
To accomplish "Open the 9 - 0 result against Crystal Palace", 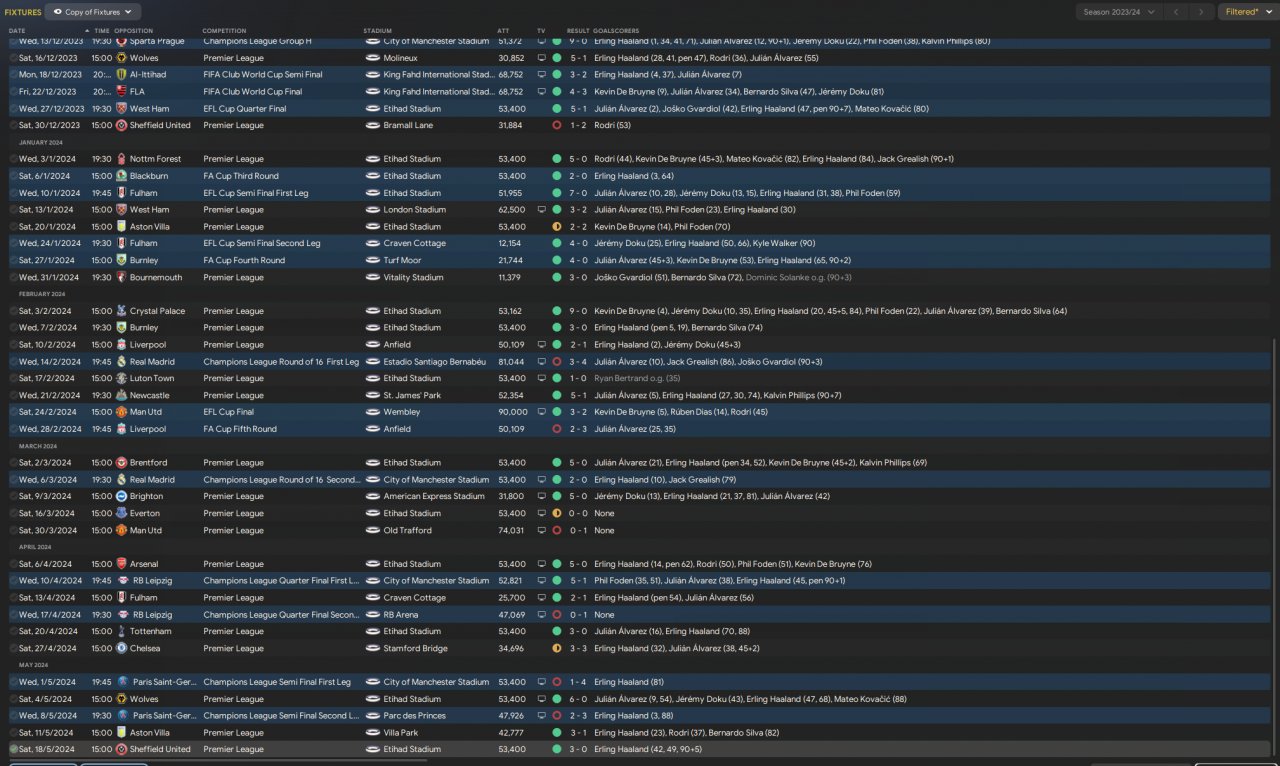I will 580,311.
